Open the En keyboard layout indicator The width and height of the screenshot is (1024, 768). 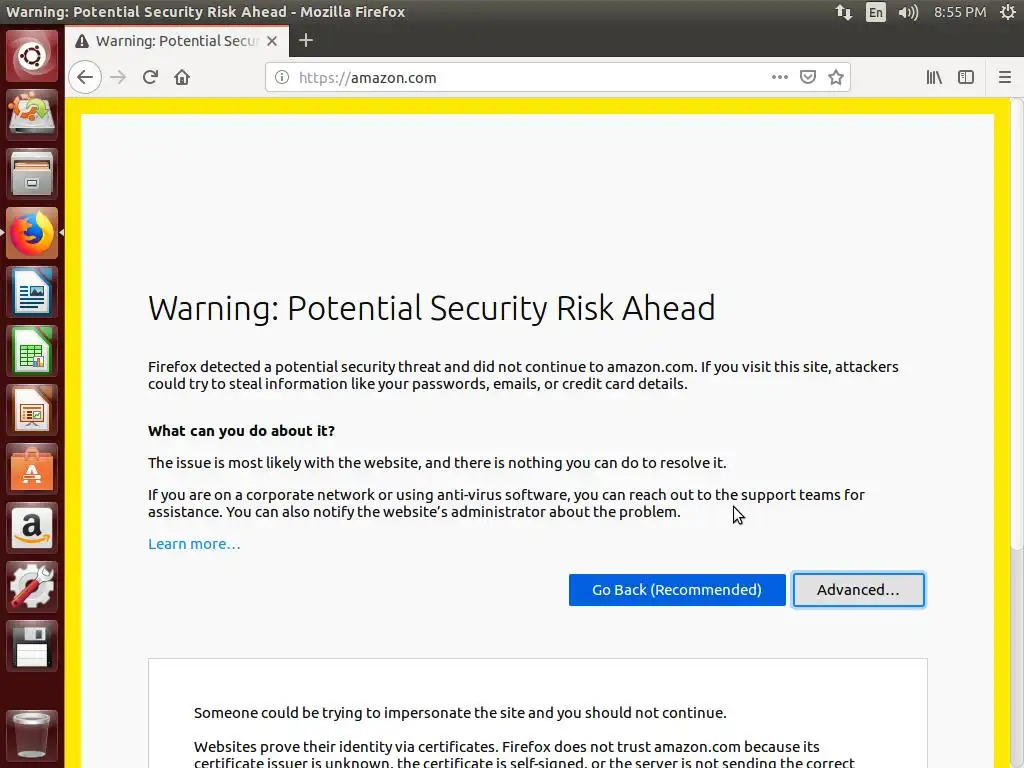click(x=876, y=12)
